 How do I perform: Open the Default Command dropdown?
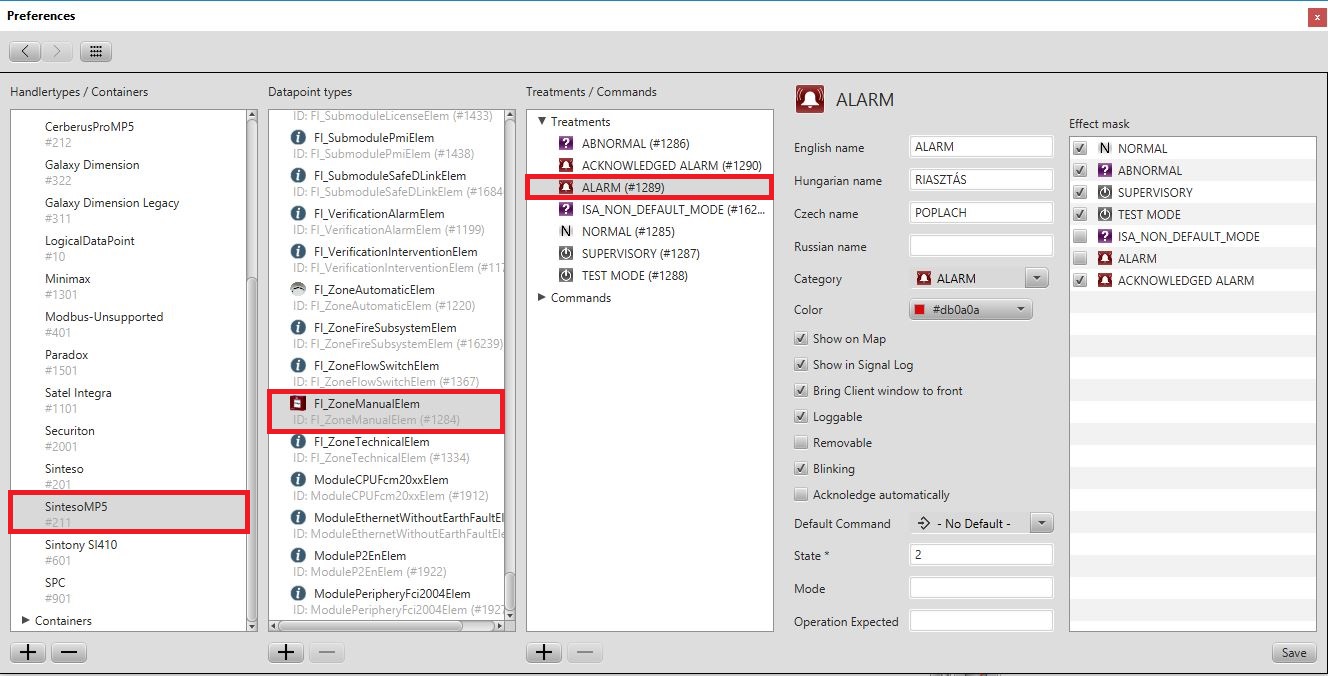981,523
